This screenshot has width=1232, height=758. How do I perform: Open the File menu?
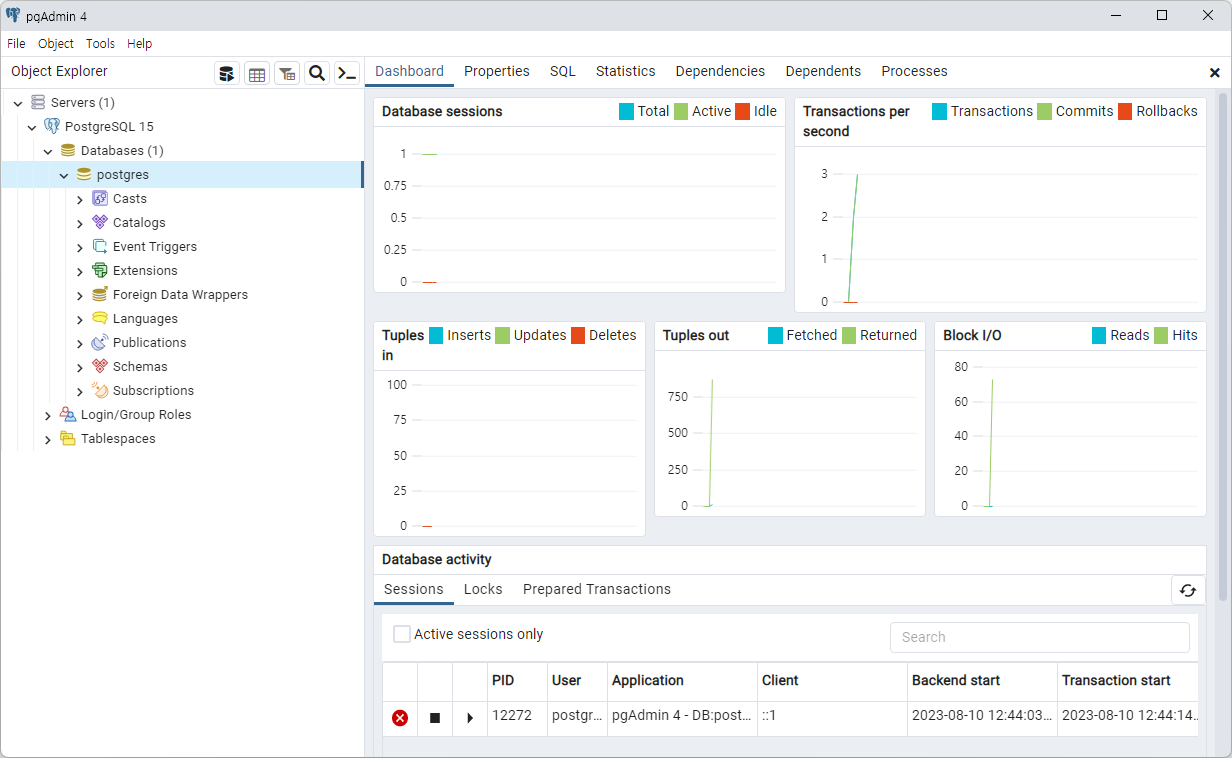pos(16,44)
